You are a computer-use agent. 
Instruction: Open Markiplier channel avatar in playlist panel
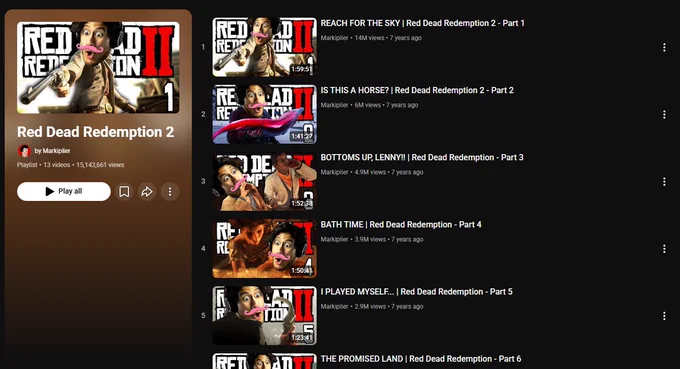point(24,151)
